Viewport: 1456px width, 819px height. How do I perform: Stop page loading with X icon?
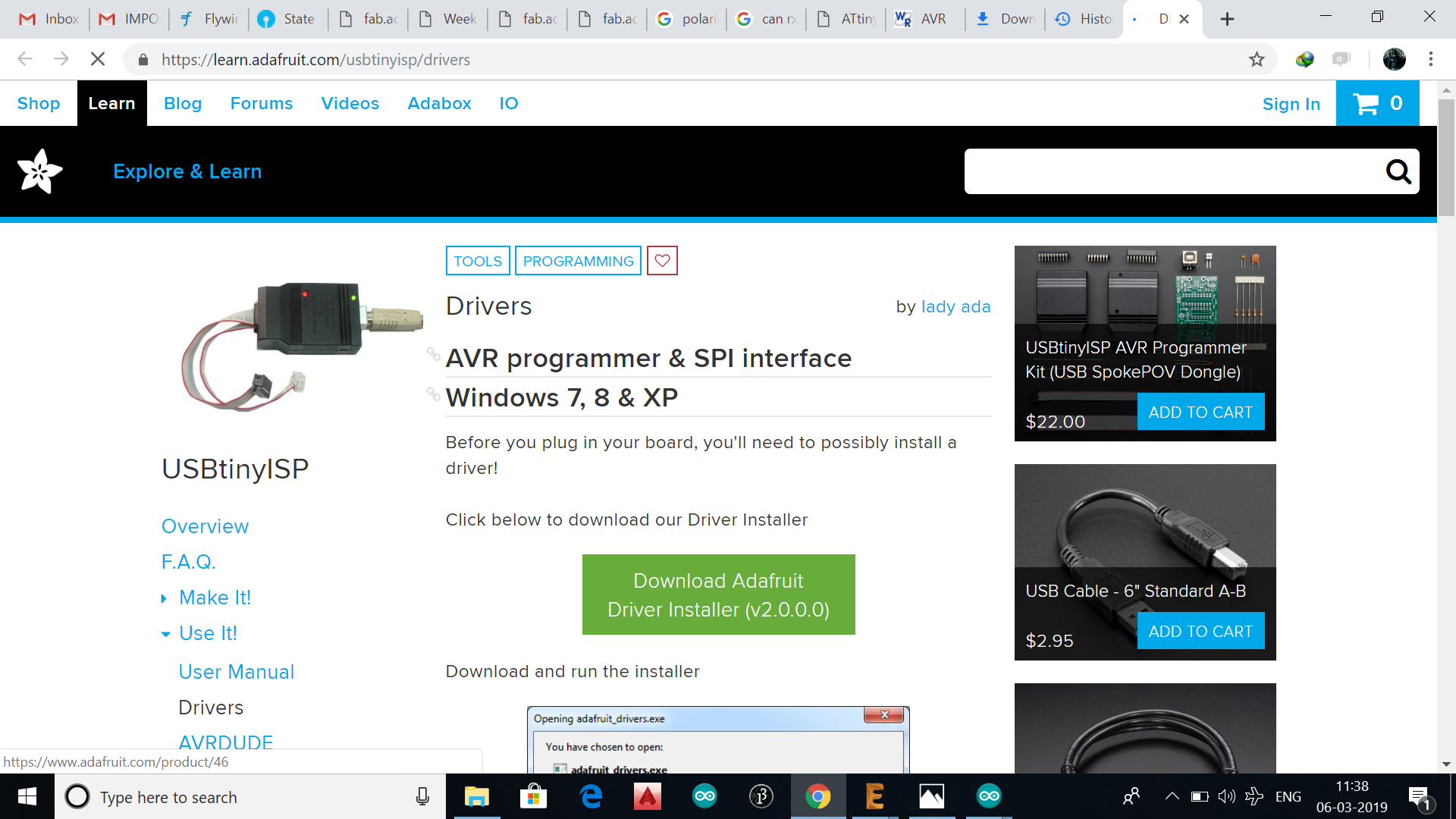click(x=98, y=59)
